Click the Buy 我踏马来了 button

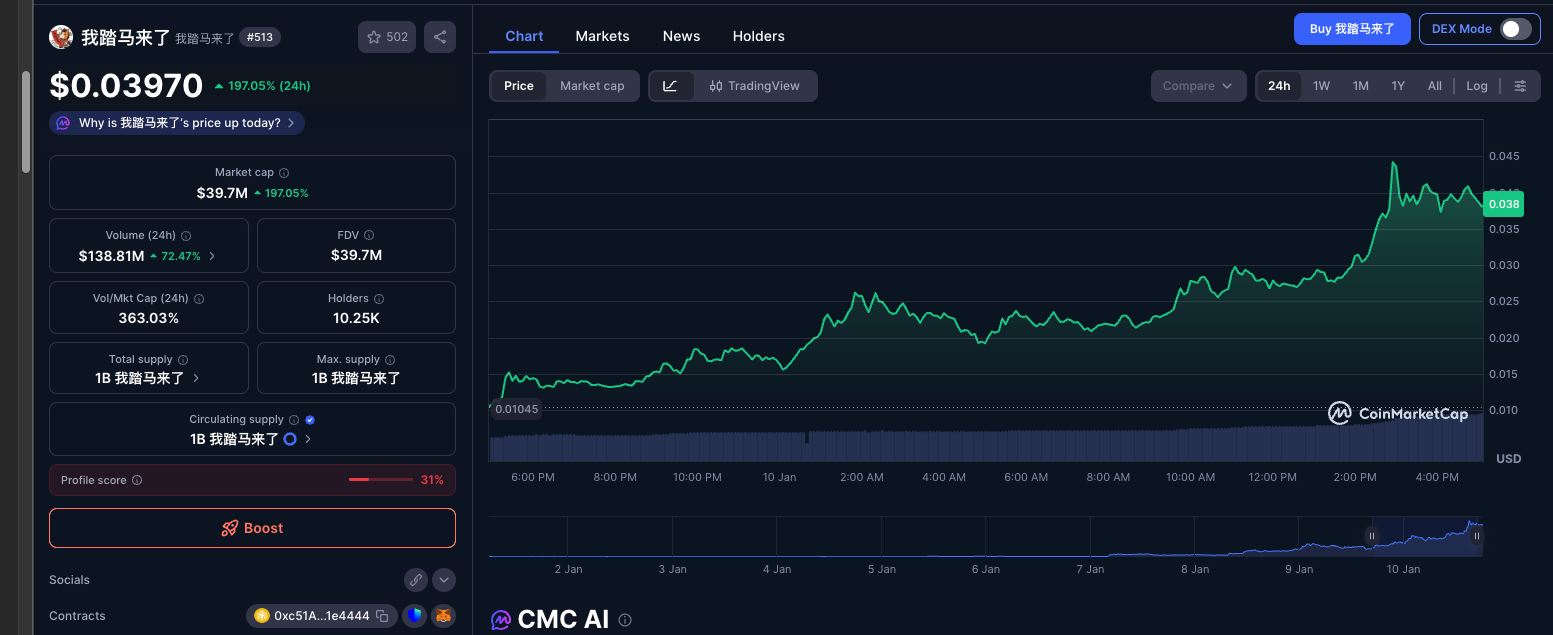1352,29
